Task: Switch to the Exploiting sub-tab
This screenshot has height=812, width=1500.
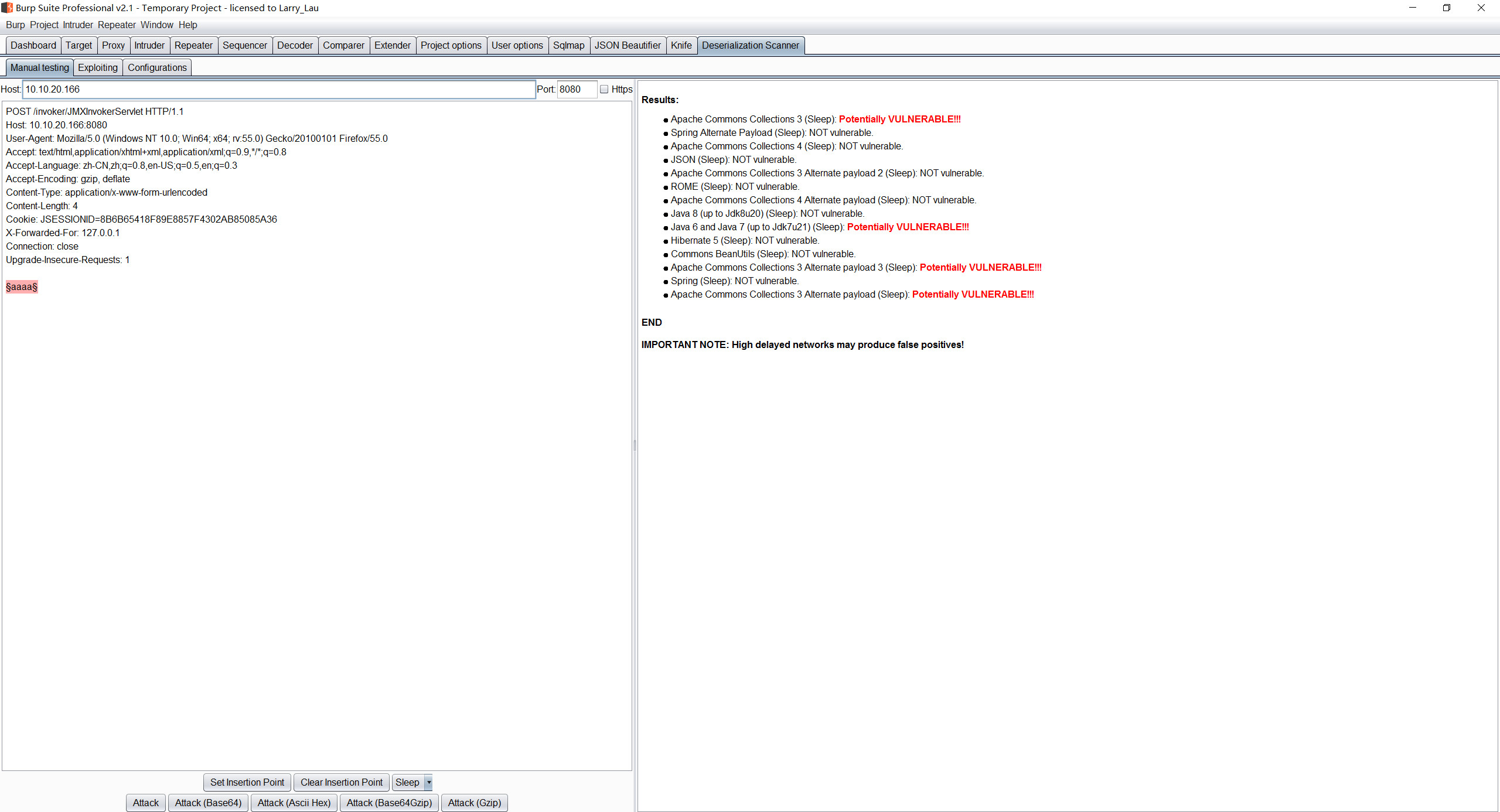Action: pos(98,67)
